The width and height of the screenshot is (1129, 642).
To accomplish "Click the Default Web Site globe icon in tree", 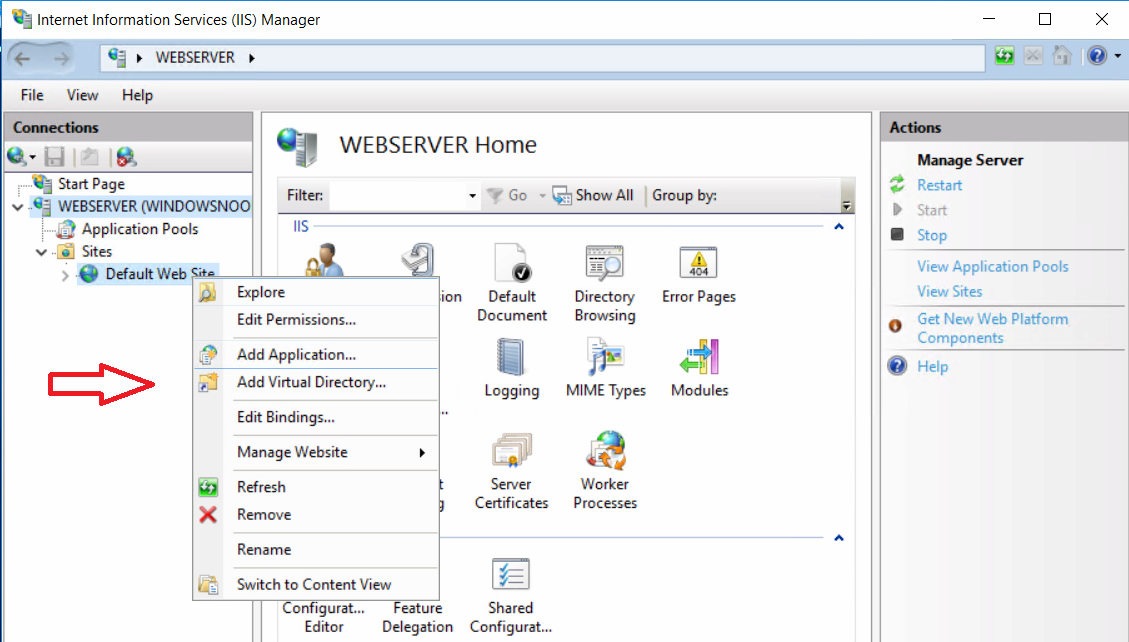I will coord(89,273).
